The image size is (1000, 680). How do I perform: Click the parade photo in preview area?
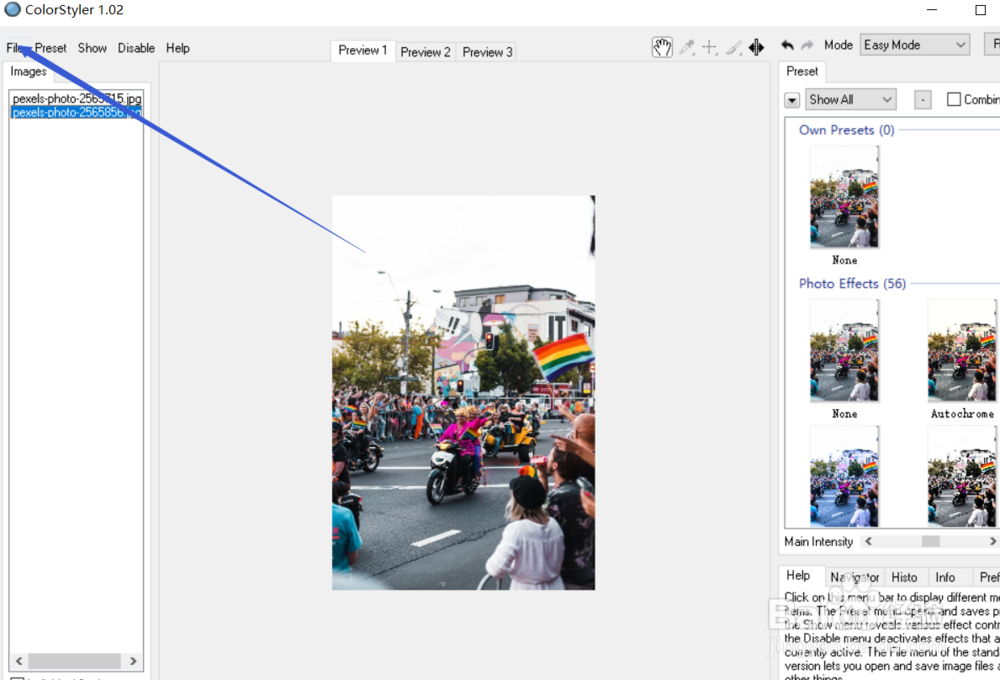click(464, 392)
